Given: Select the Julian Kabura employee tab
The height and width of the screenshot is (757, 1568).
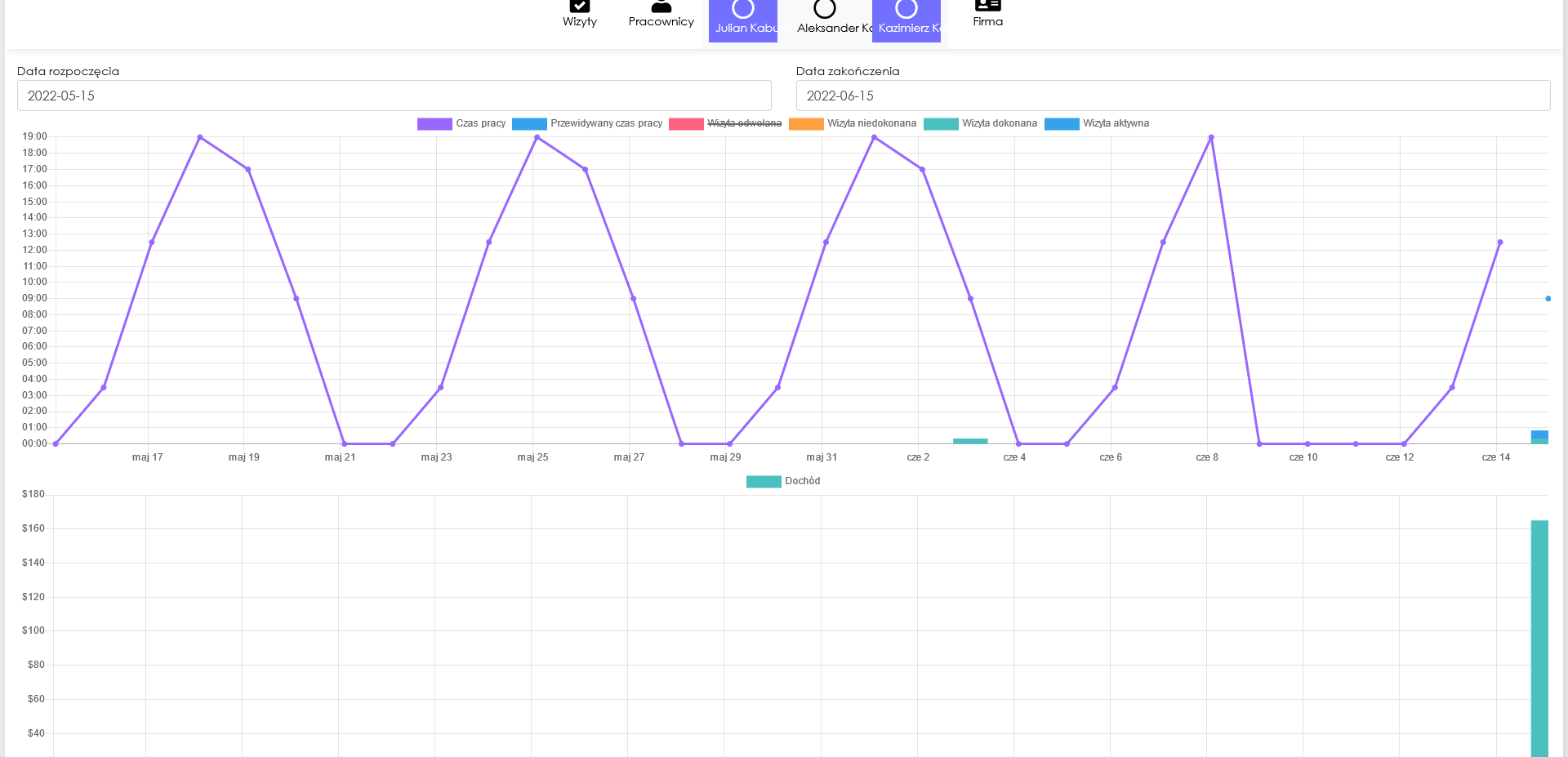Looking at the screenshot, I should pyautogui.click(x=743, y=20).
